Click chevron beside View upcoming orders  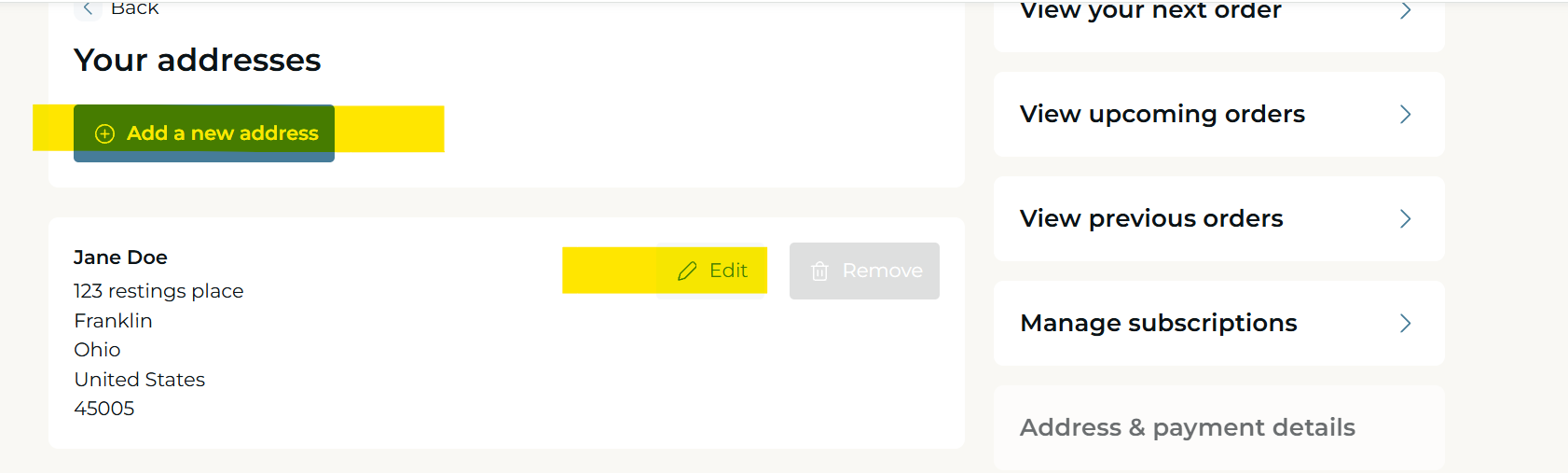[1406, 114]
